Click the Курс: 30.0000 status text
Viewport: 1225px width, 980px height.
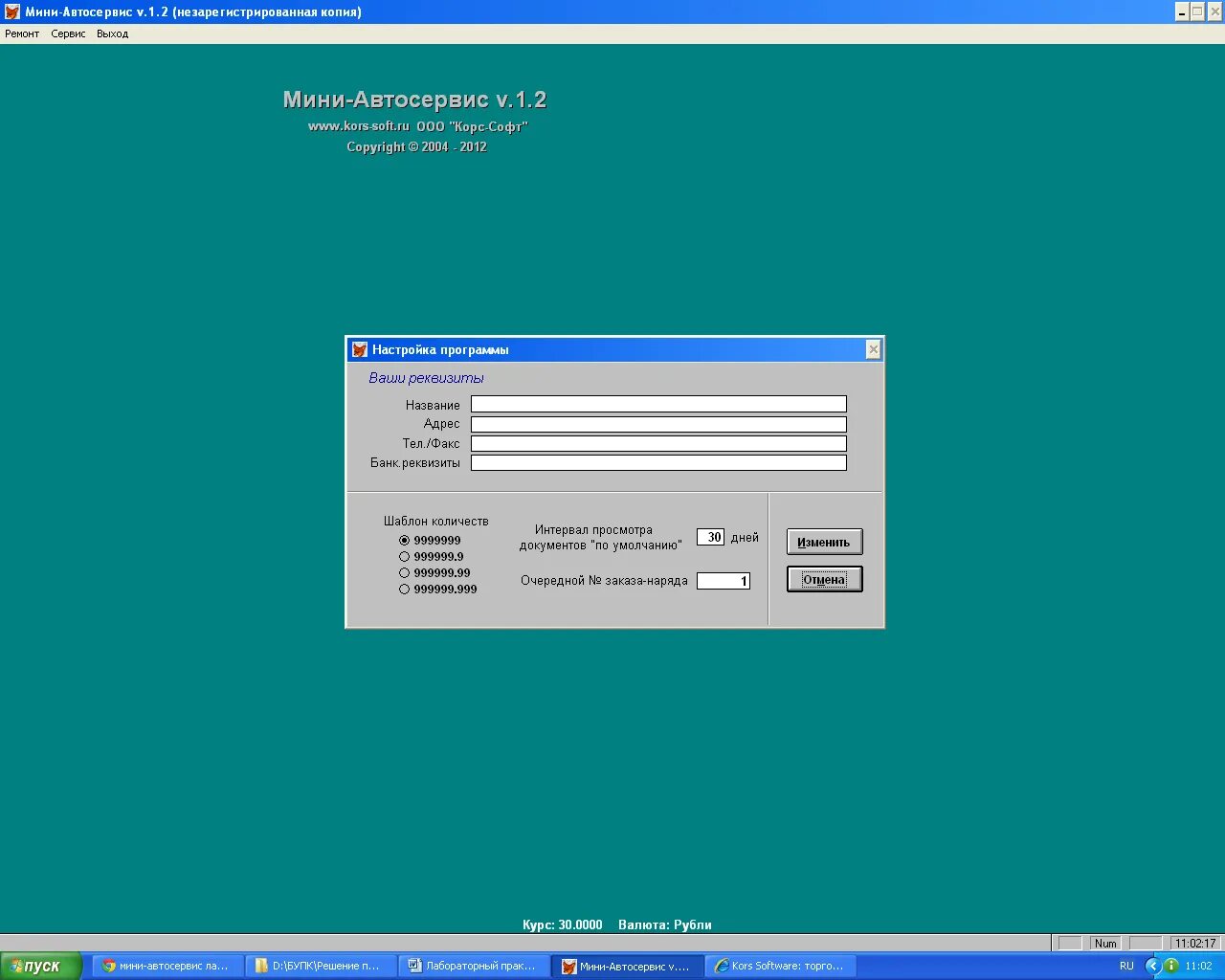(x=563, y=924)
